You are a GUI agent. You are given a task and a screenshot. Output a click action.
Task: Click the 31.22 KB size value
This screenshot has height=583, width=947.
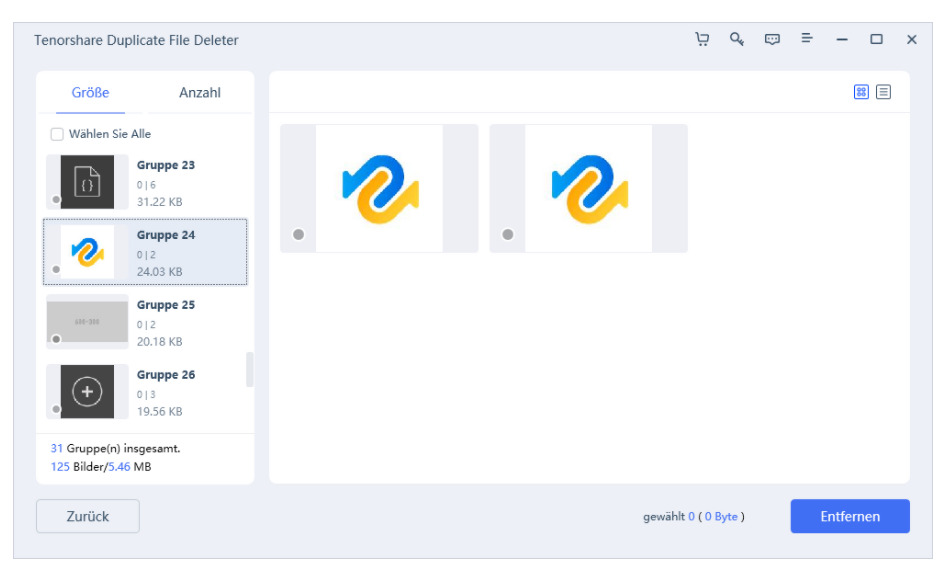tap(159, 202)
